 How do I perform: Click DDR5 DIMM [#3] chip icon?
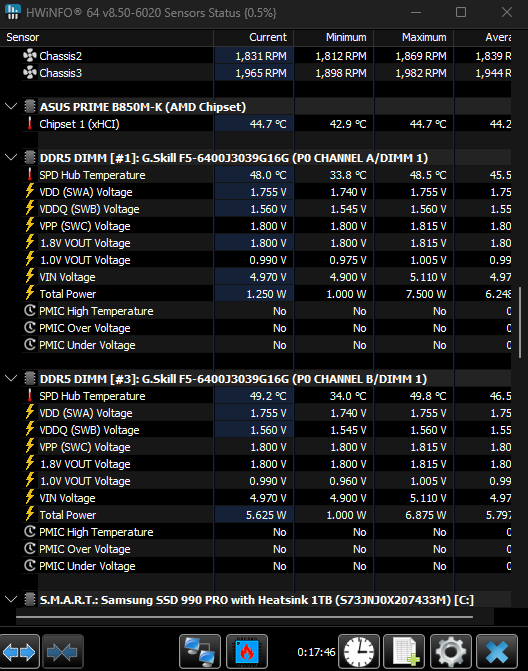click(30, 378)
